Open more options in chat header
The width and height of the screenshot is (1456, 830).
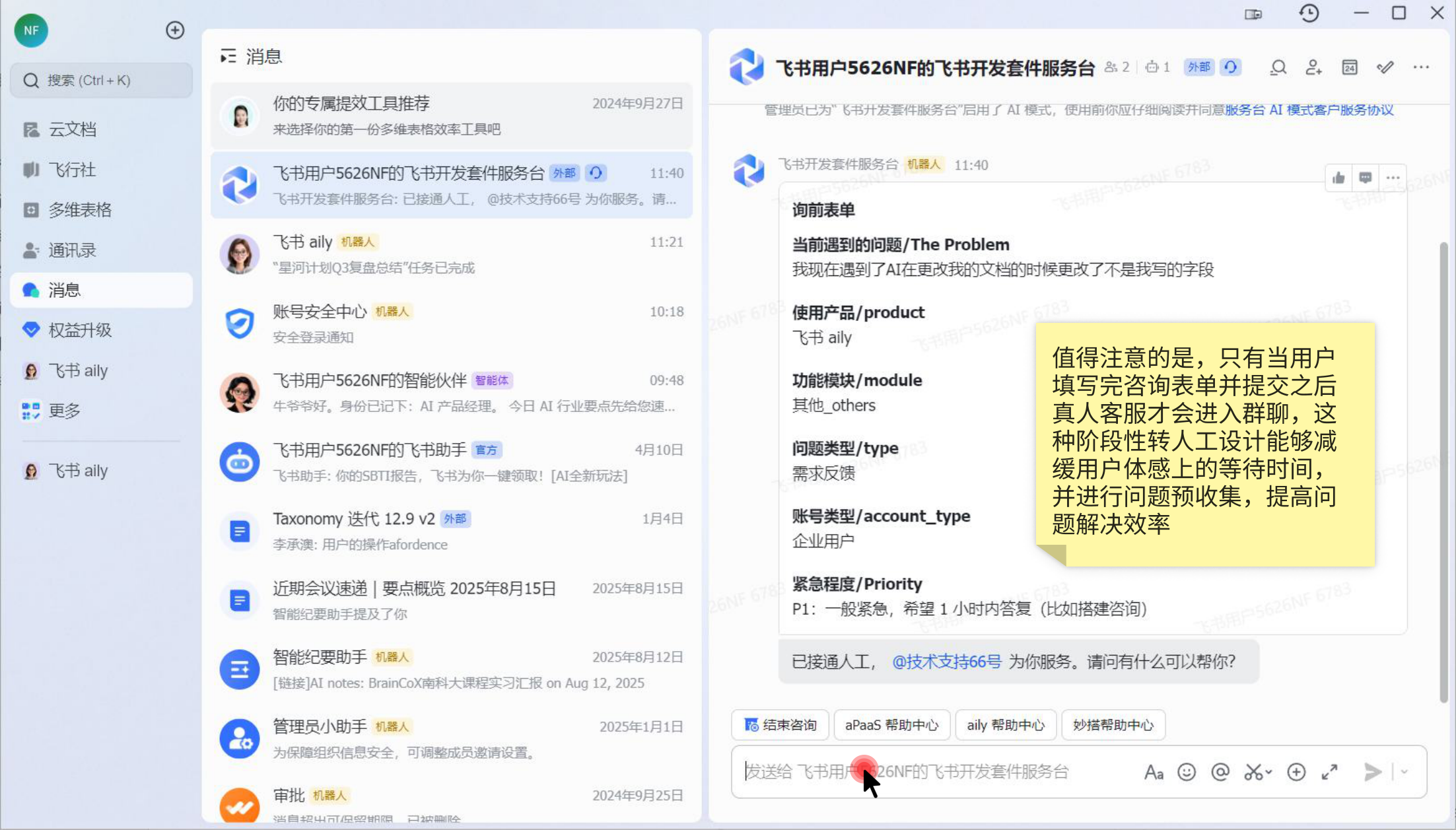pos(1421,67)
